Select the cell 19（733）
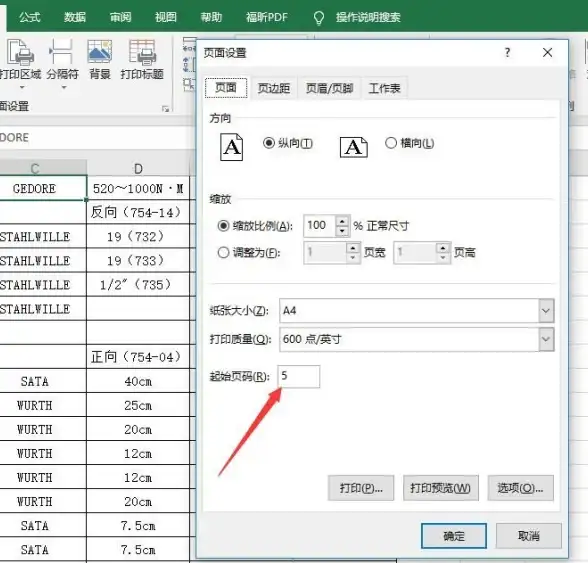This screenshot has width=588, height=563. (x=138, y=260)
